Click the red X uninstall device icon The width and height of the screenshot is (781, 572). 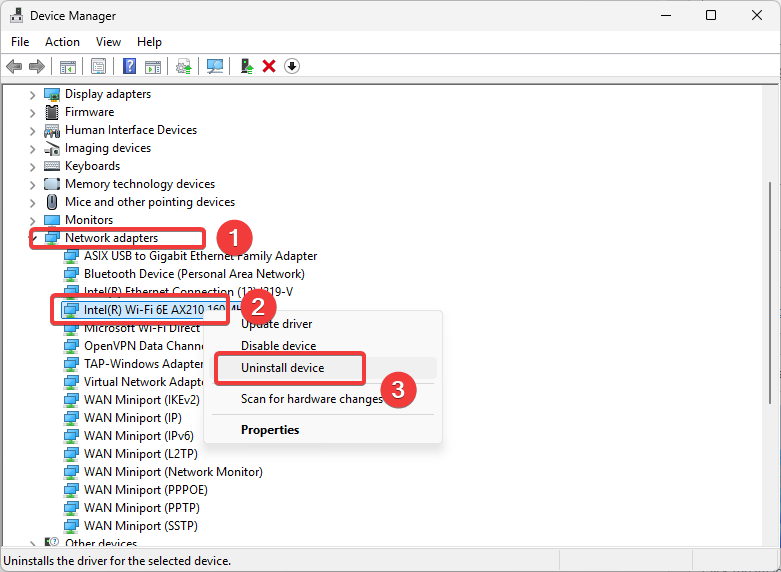[x=269, y=66]
